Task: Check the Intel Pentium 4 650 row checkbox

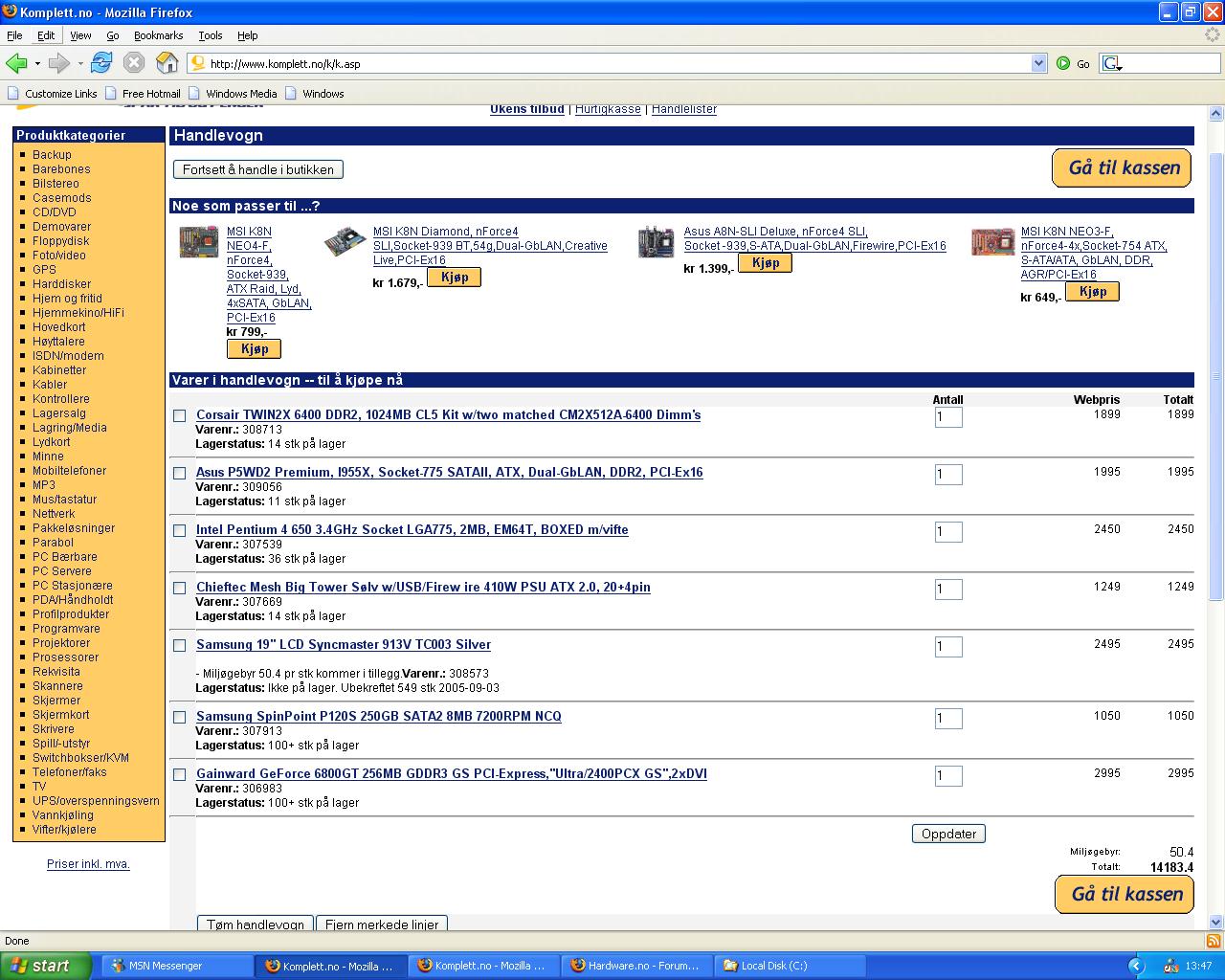Action: [x=179, y=530]
